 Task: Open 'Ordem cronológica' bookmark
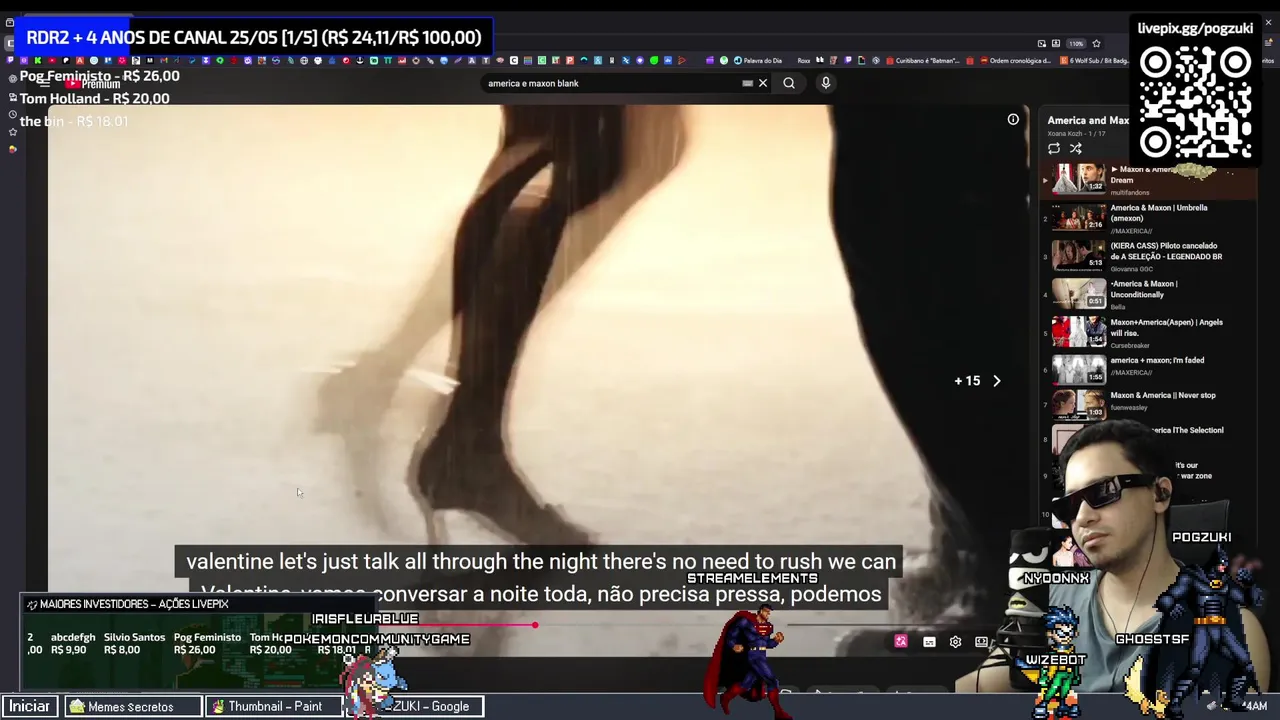coord(1015,61)
